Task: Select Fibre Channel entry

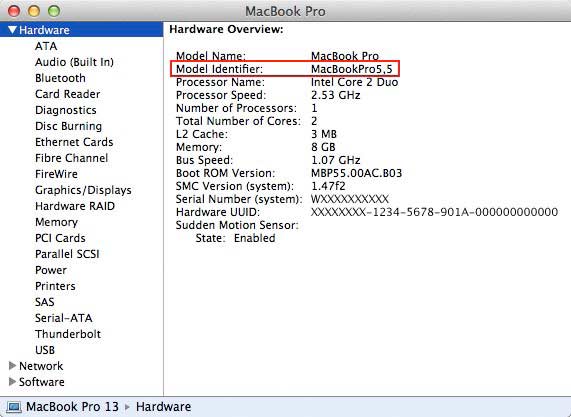Action: [71, 158]
